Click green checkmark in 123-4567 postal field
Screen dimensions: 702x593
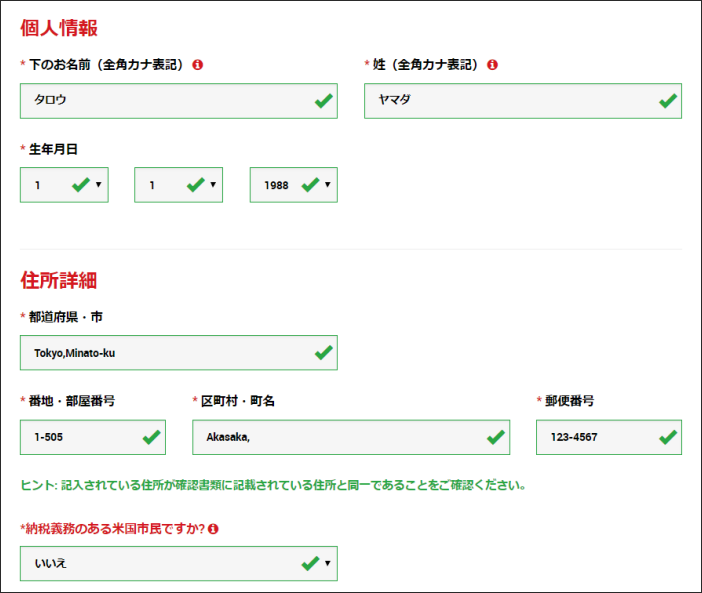pyautogui.click(x=668, y=437)
